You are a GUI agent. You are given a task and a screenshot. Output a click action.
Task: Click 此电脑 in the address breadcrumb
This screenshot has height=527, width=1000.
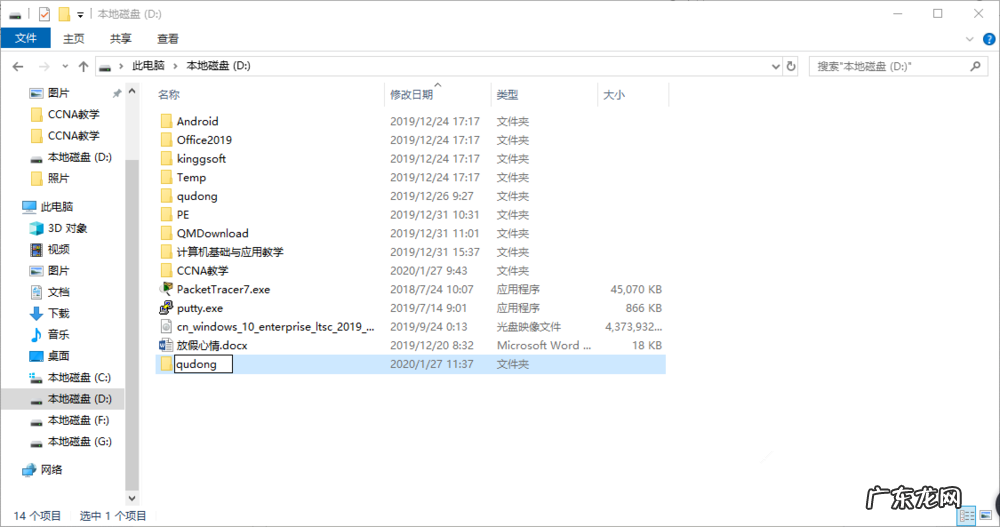click(x=148, y=66)
